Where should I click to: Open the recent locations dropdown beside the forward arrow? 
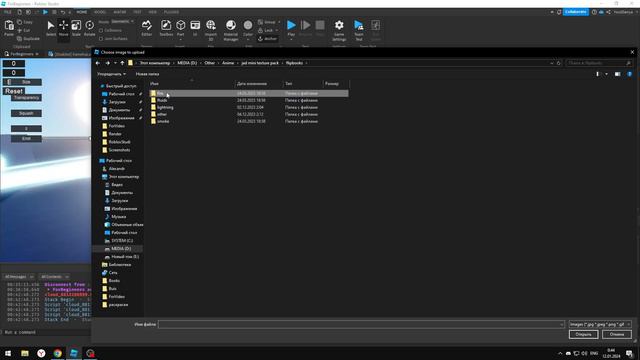click(115, 63)
